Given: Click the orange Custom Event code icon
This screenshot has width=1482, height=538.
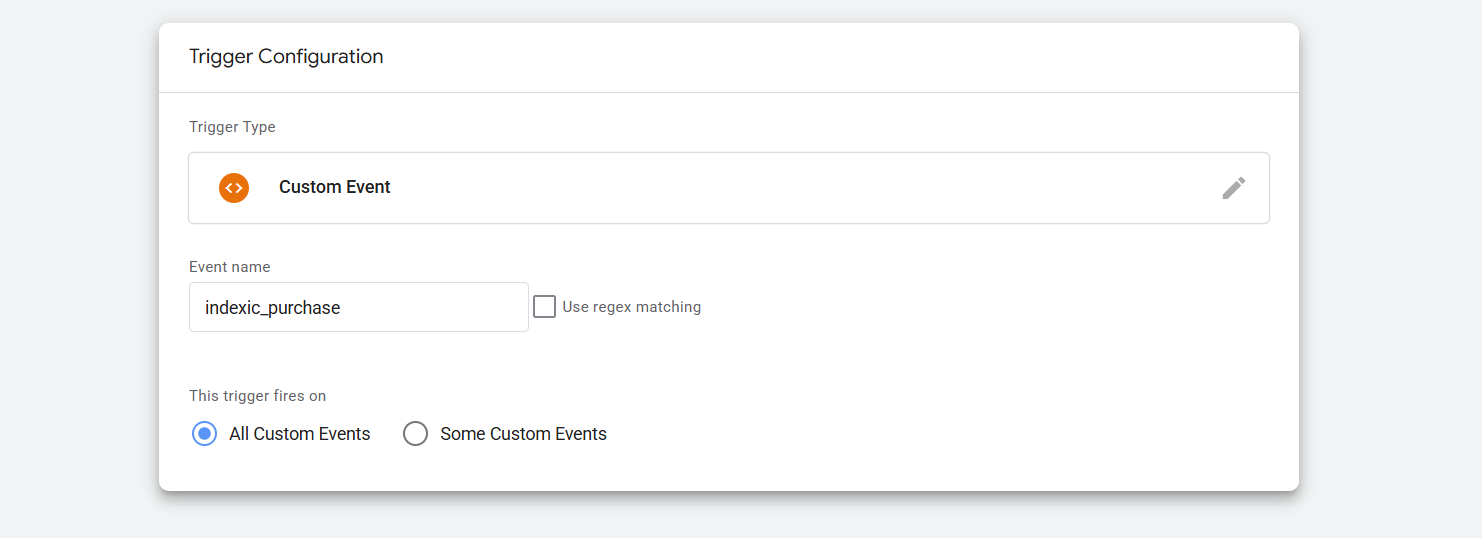Looking at the screenshot, I should click(x=234, y=188).
